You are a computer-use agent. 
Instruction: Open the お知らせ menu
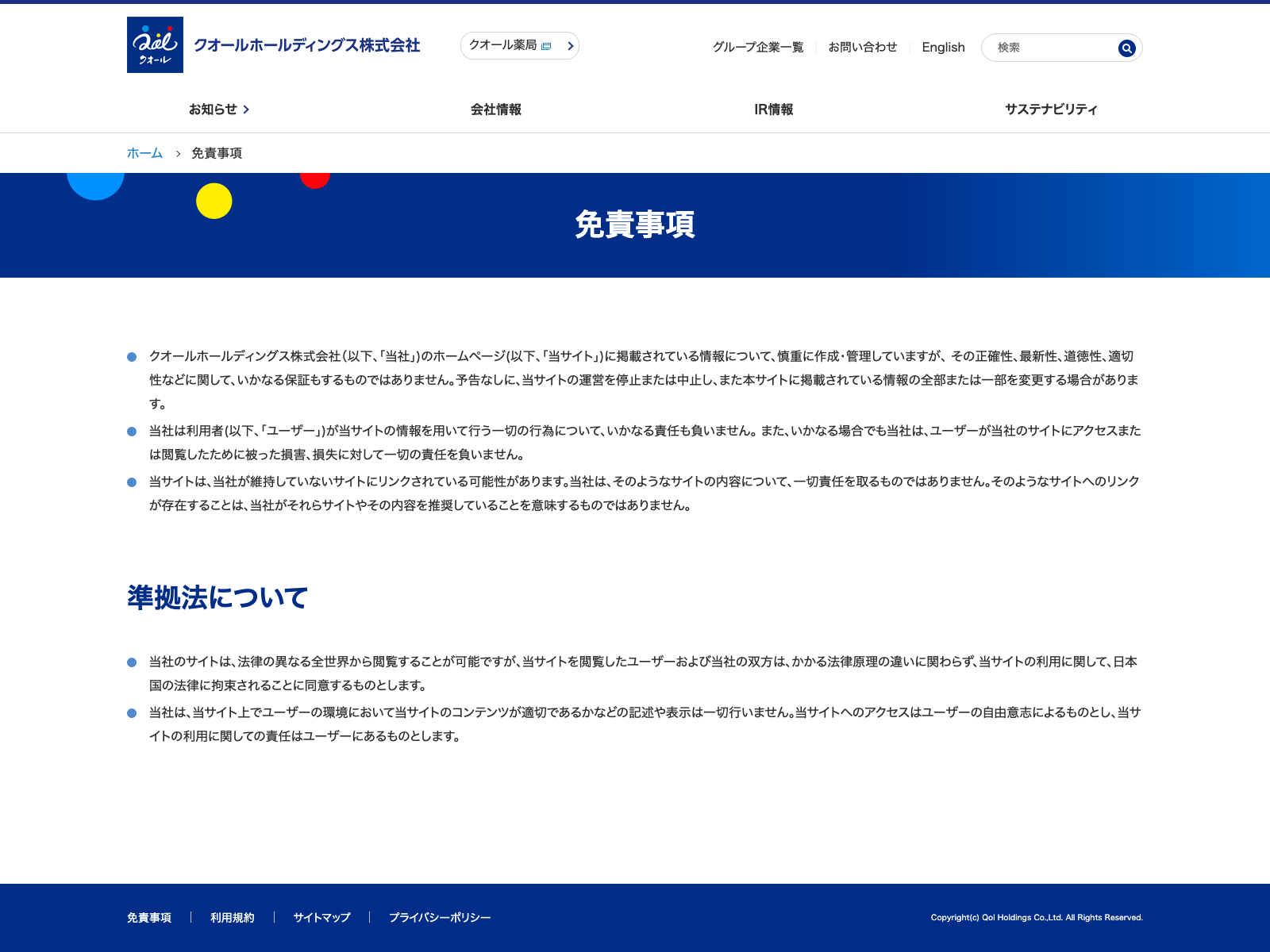click(x=213, y=109)
